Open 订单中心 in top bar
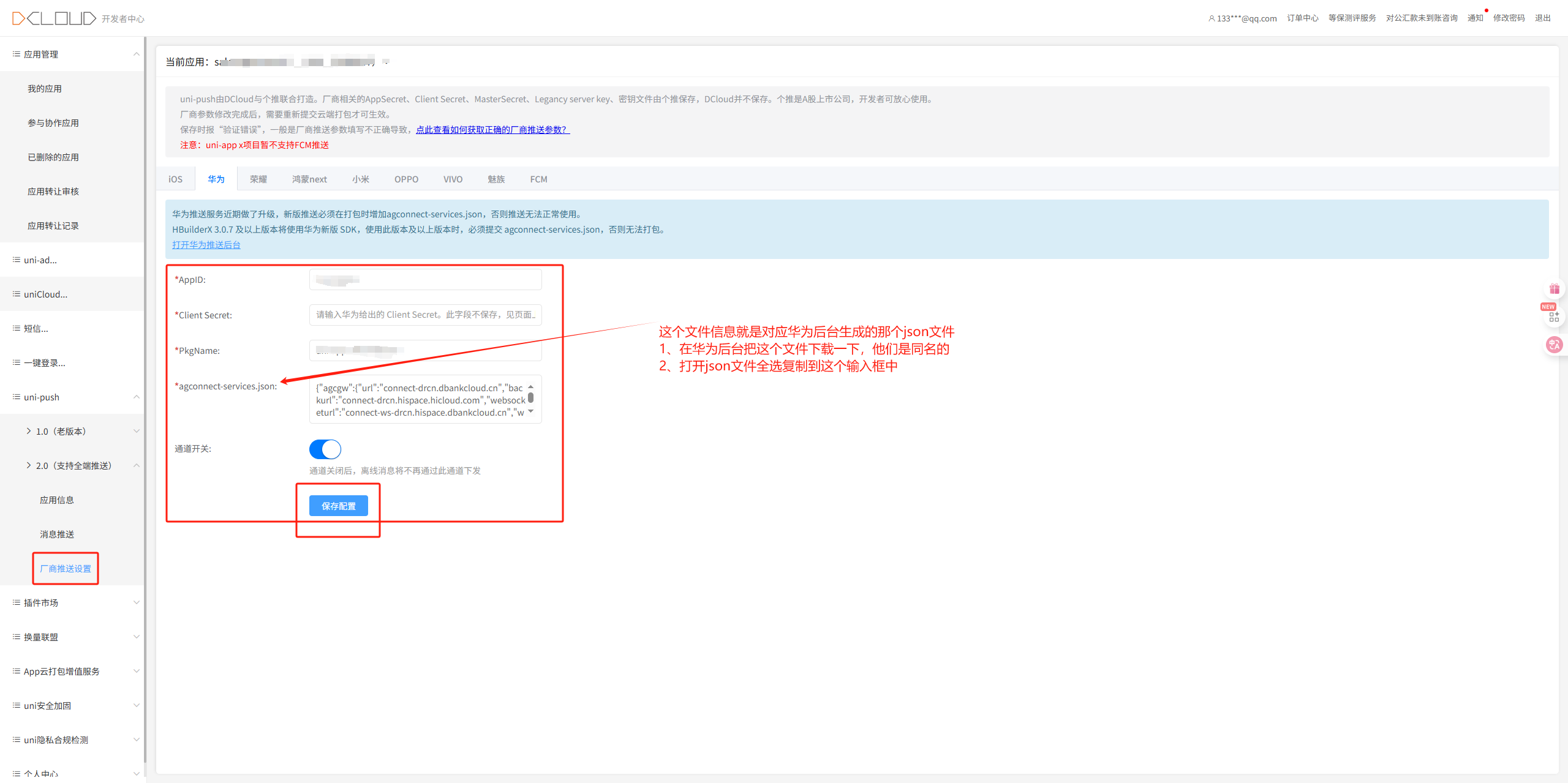 coord(1302,18)
